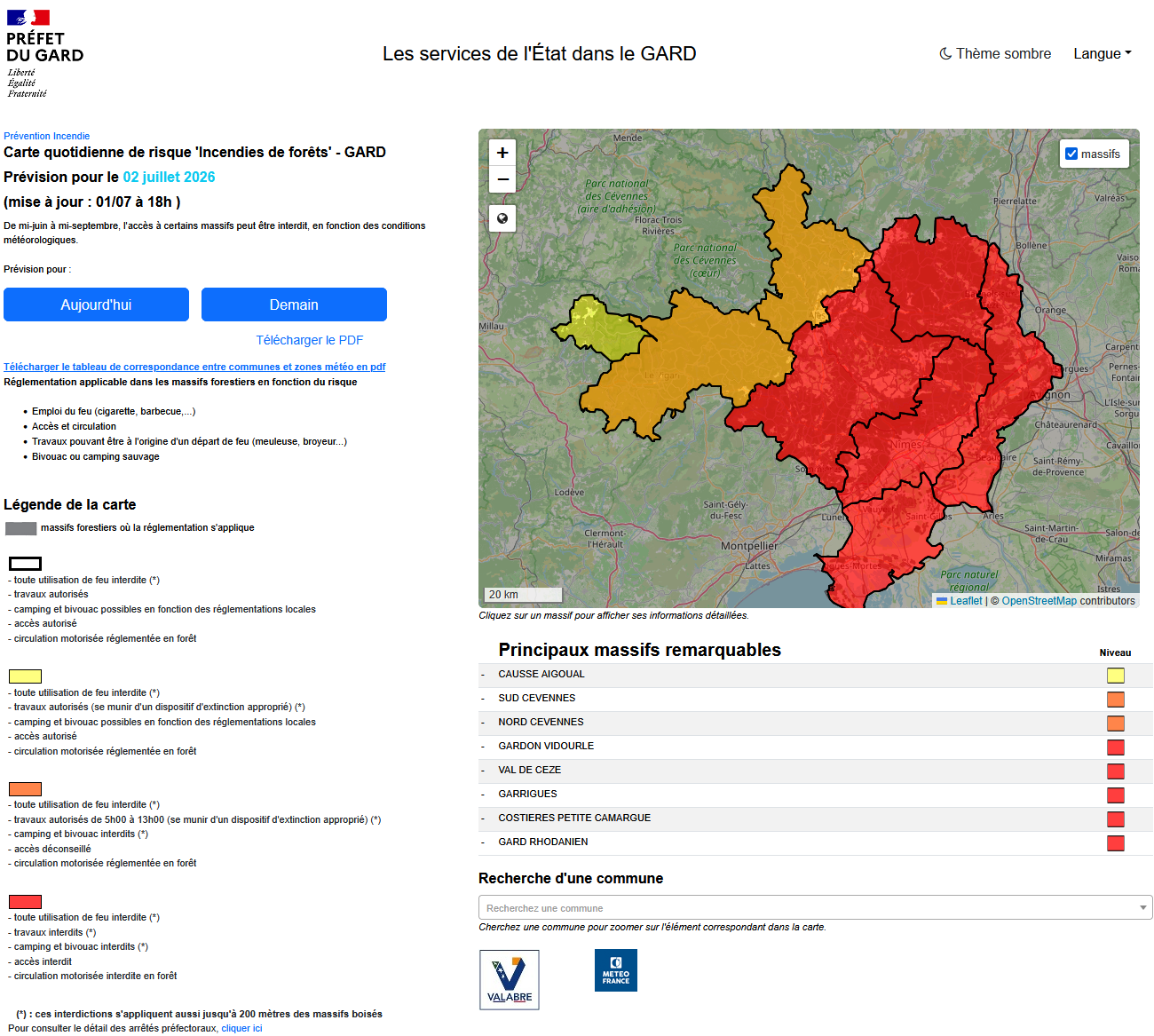
Task: Click the yellow-green massif zone on the map
Action: coord(604,330)
